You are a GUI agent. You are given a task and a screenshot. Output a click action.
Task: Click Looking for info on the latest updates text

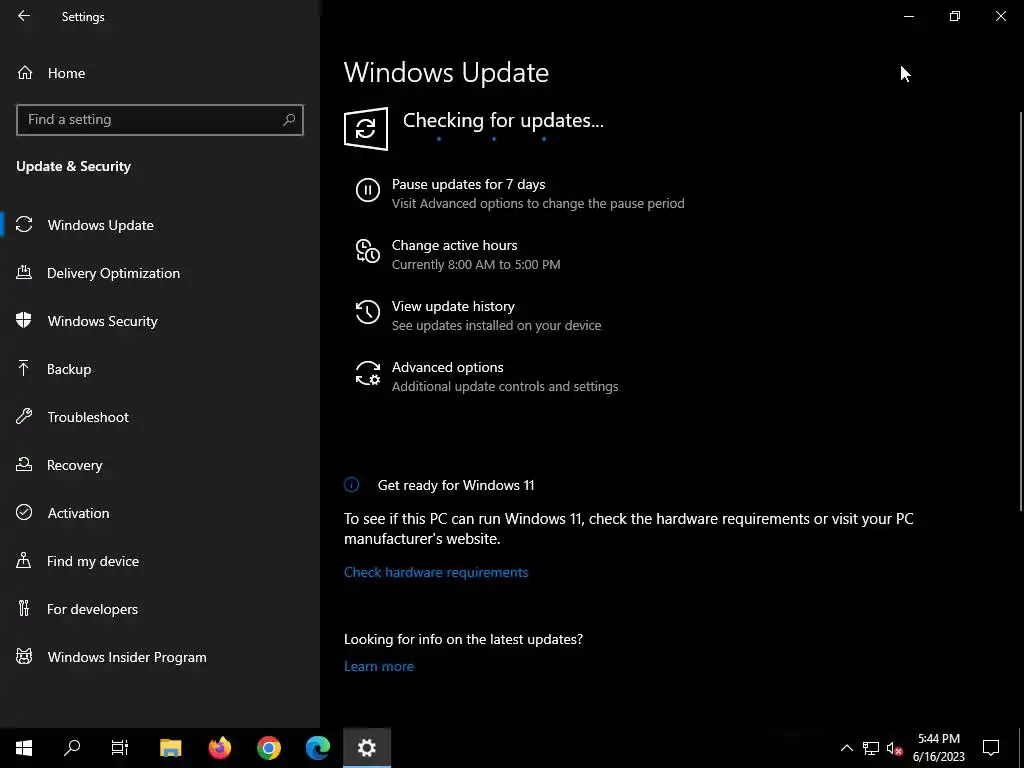click(464, 639)
